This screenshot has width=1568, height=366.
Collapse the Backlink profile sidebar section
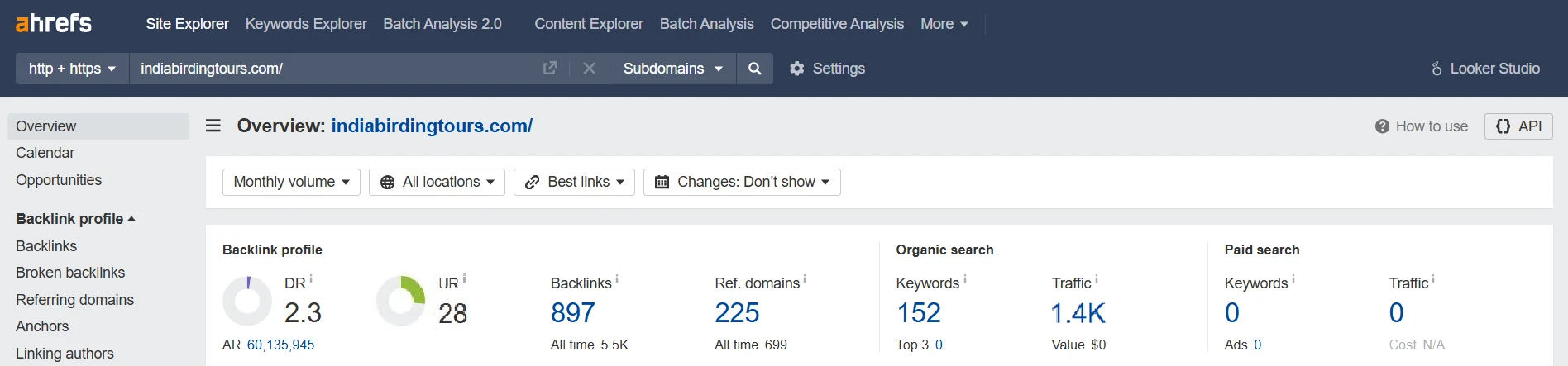click(75, 219)
